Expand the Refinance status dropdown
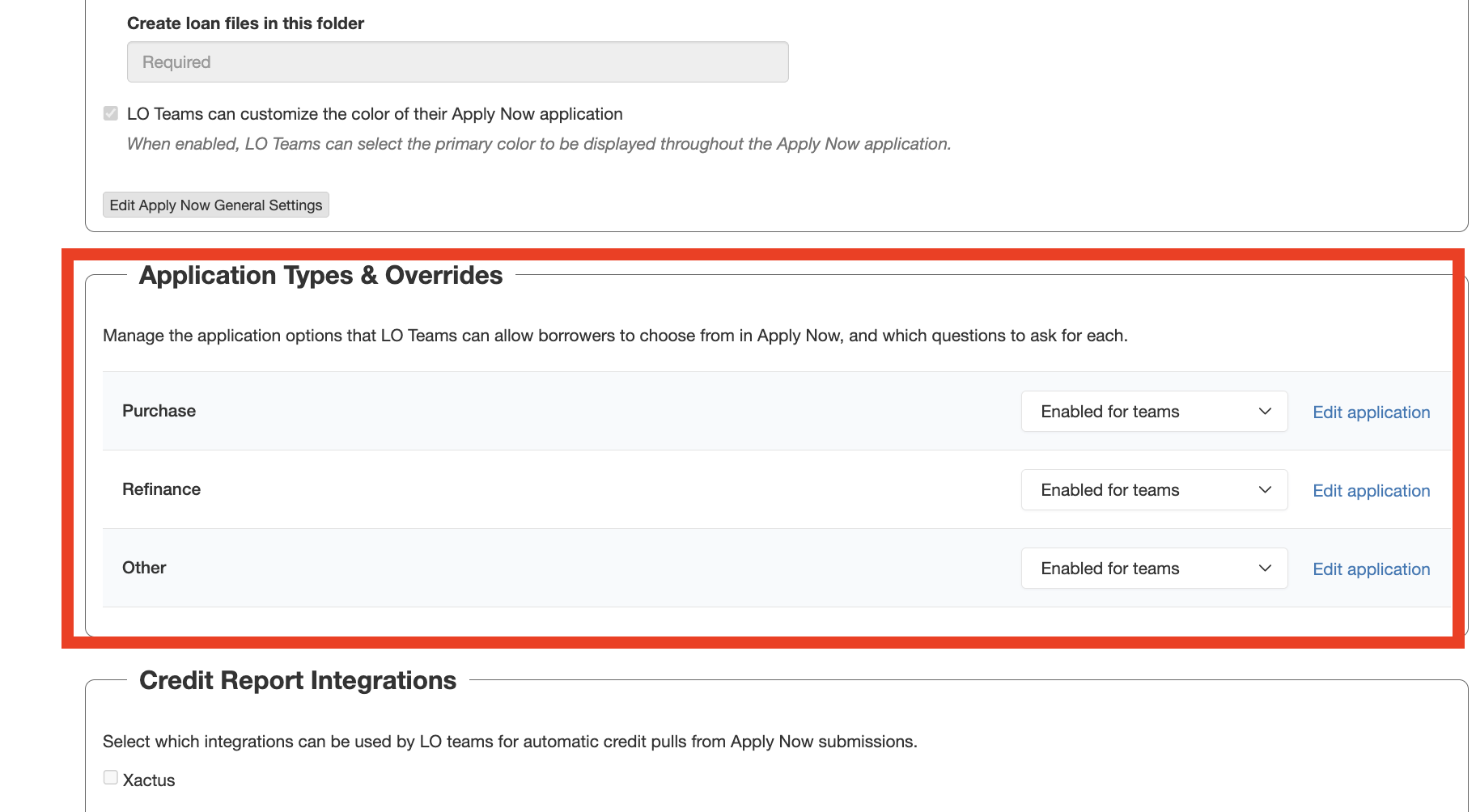The height and width of the screenshot is (812, 1476). (1154, 490)
